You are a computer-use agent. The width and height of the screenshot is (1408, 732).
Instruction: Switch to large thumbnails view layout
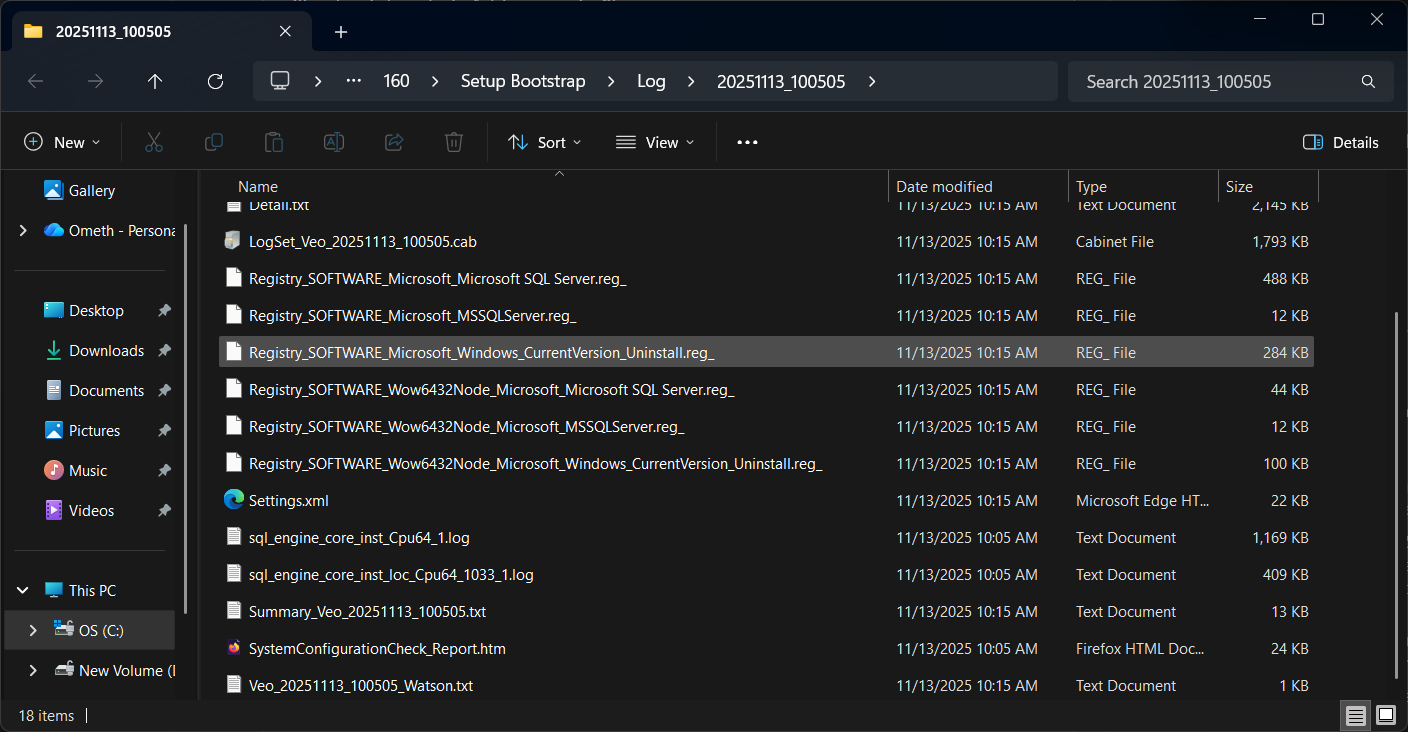[1385, 715]
